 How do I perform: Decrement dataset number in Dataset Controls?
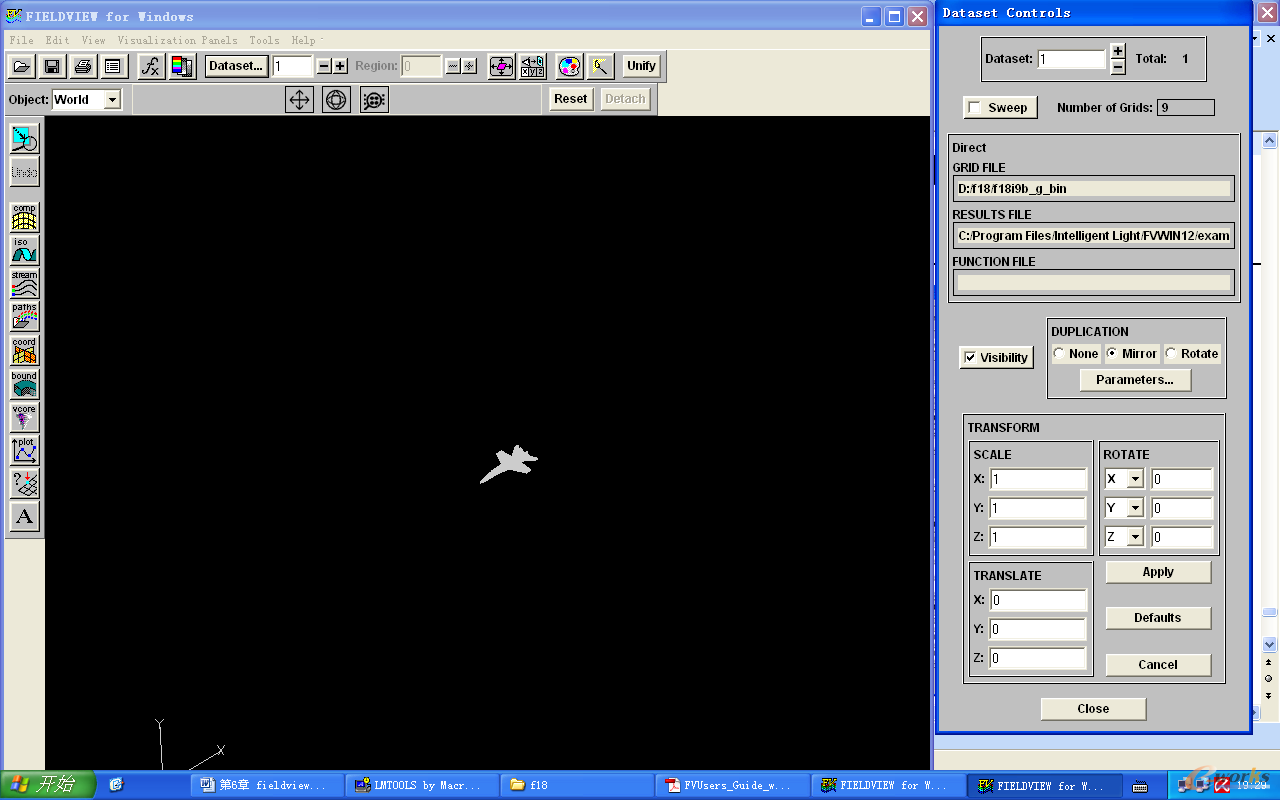(1118, 67)
